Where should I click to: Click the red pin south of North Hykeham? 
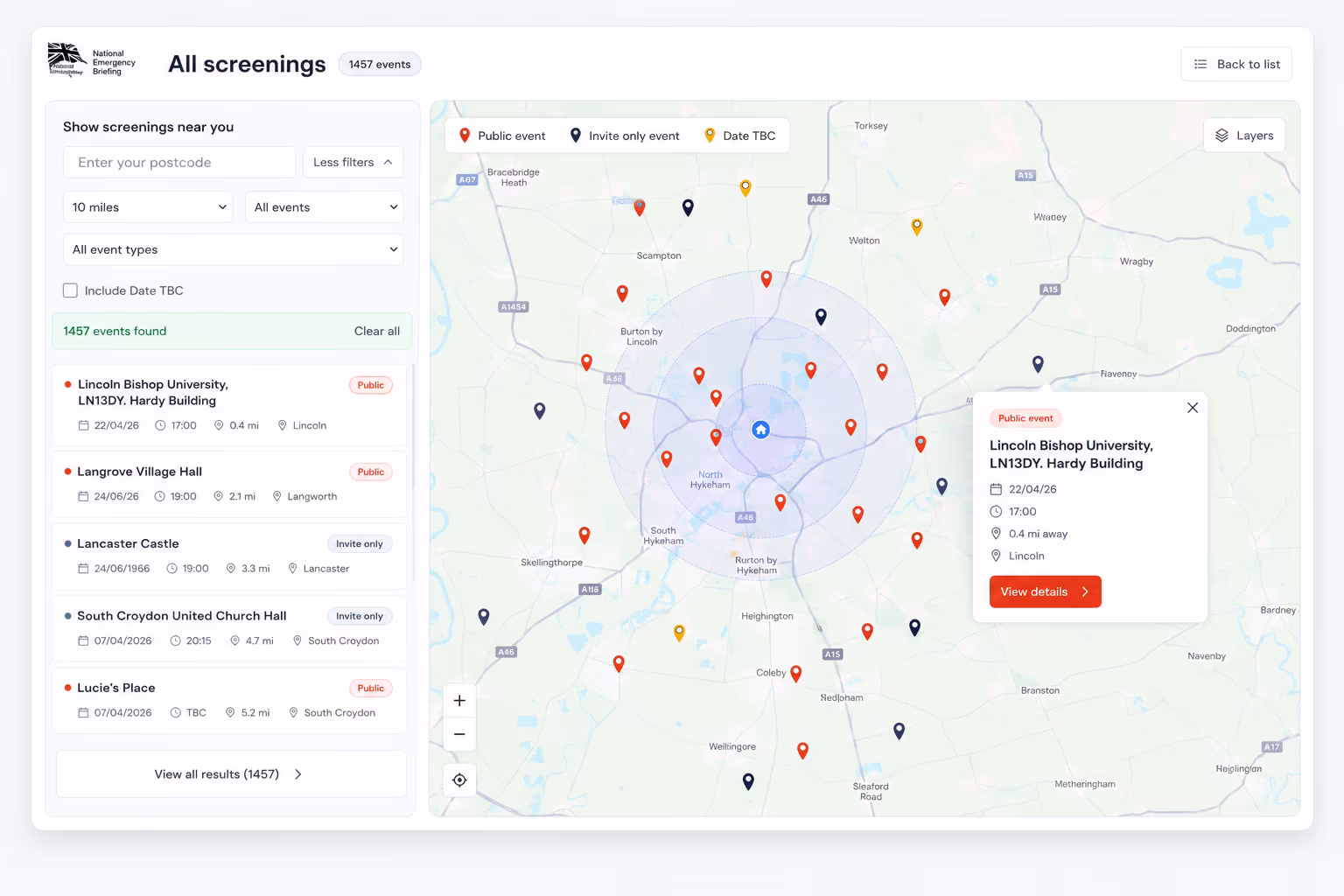(x=780, y=502)
